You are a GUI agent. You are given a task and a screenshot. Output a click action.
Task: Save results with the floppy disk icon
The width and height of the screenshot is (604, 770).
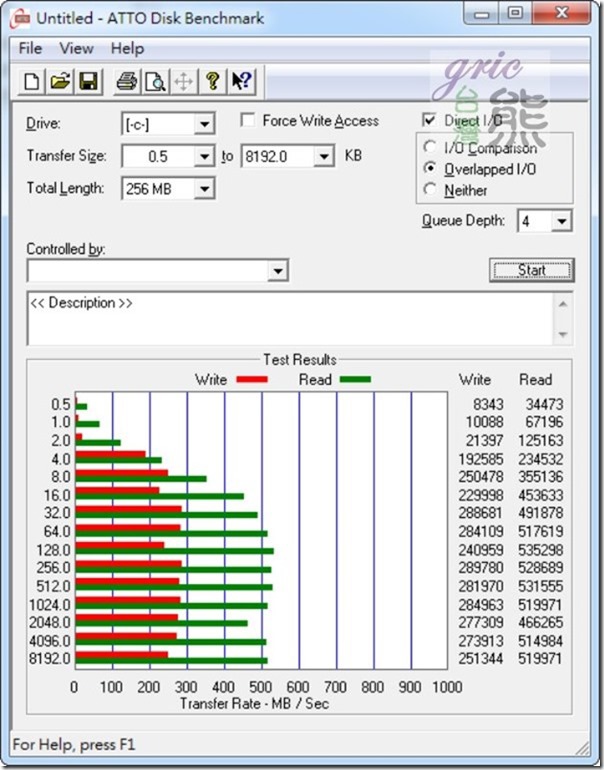click(88, 81)
